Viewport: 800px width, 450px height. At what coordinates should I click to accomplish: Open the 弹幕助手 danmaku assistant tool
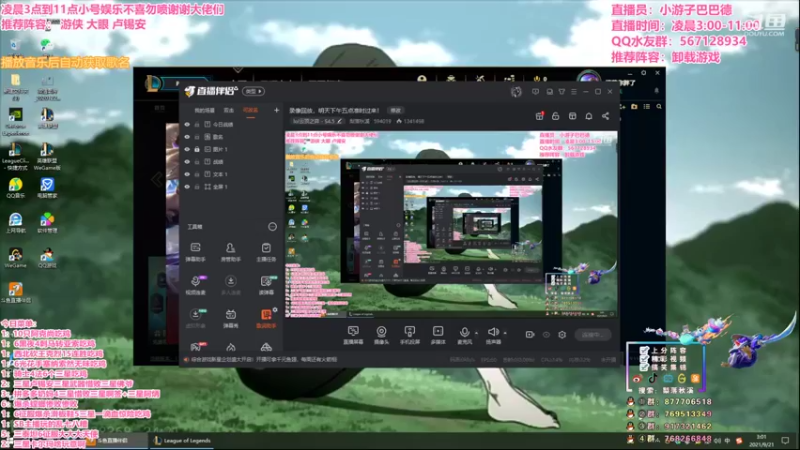pos(195,252)
